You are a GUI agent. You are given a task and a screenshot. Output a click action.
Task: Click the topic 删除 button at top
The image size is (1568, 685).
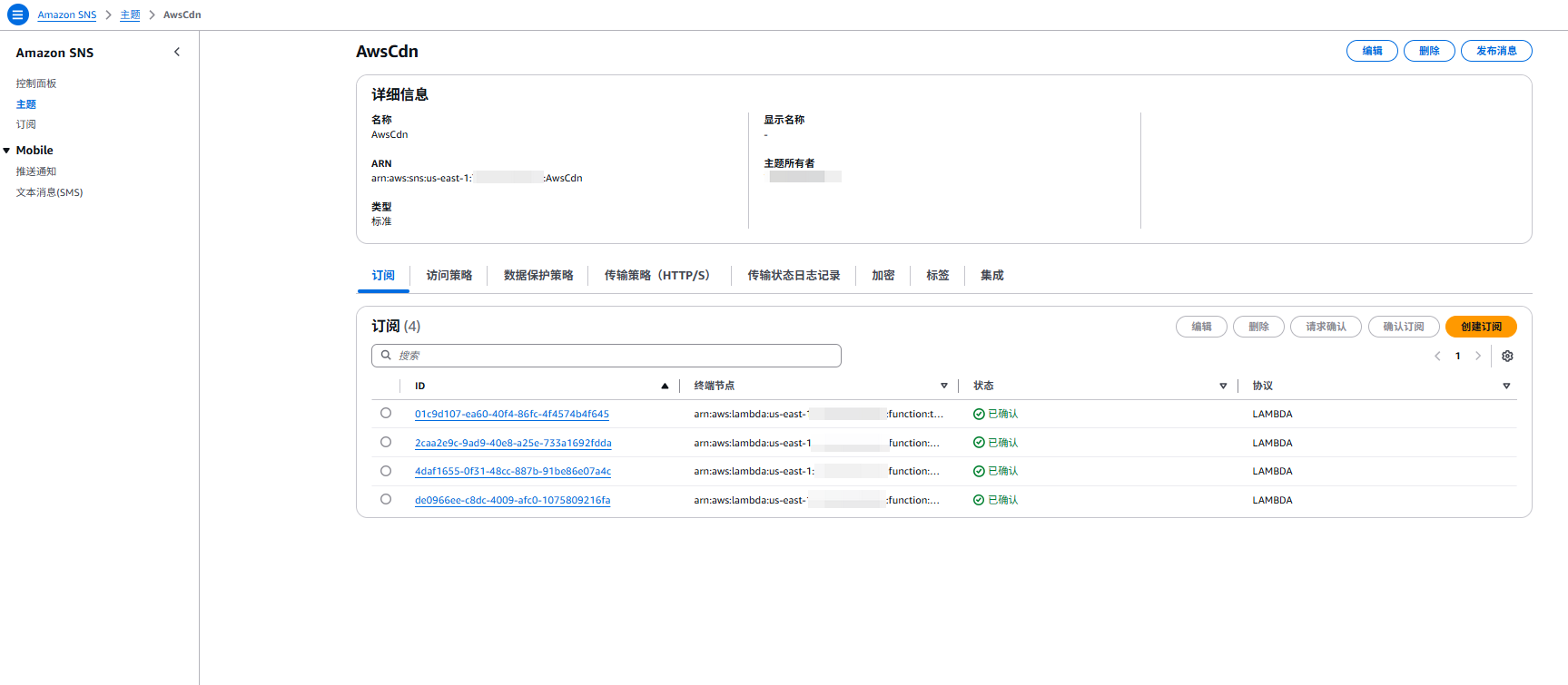coord(1429,51)
